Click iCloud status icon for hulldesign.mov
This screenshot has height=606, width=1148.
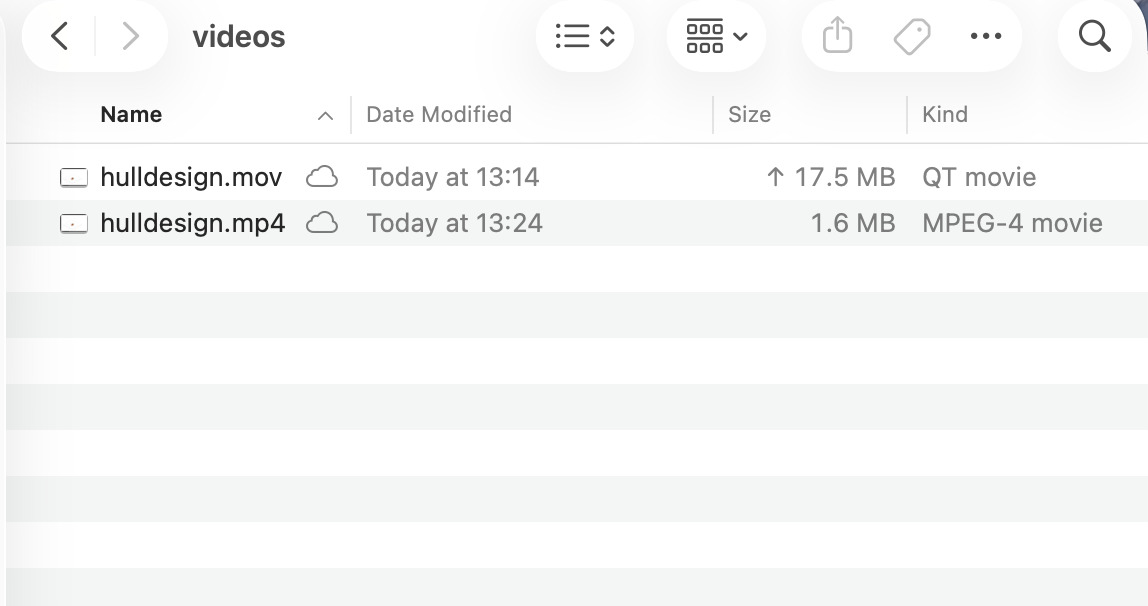[x=321, y=177]
